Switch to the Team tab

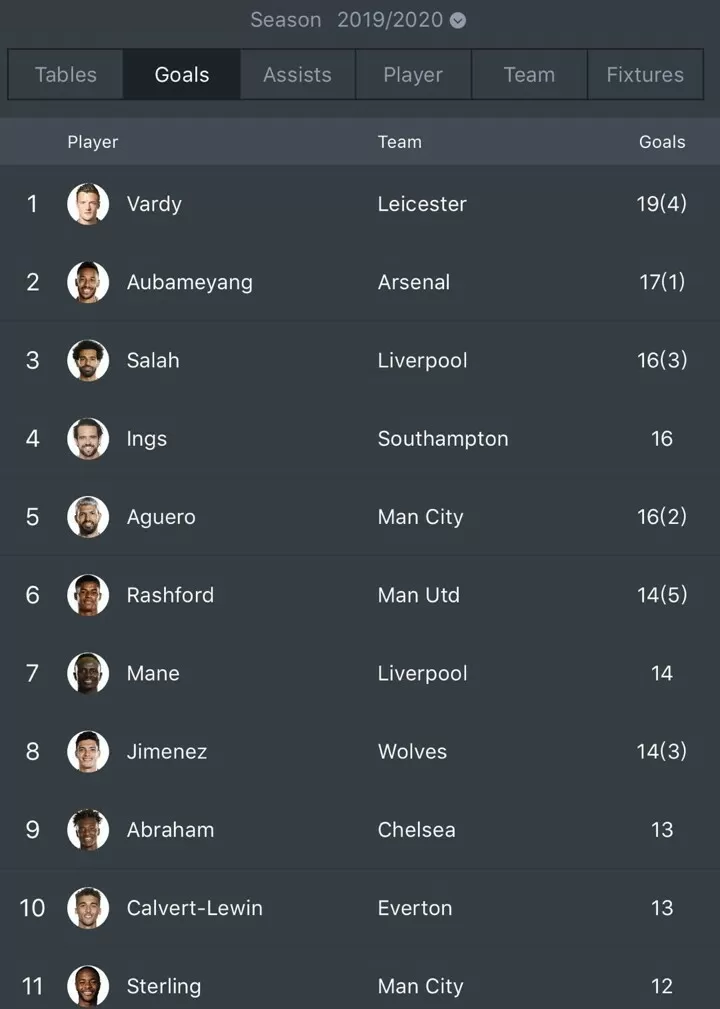pyautogui.click(x=529, y=75)
